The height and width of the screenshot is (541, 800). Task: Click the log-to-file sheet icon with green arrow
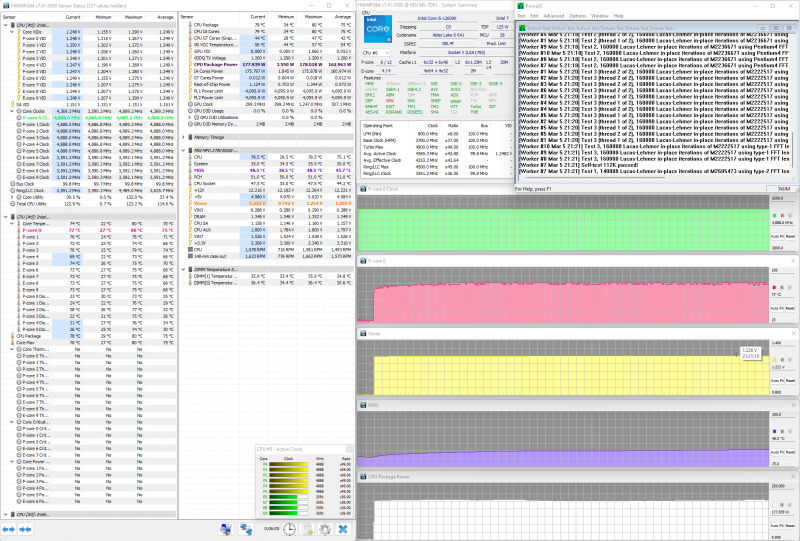[308, 529]
